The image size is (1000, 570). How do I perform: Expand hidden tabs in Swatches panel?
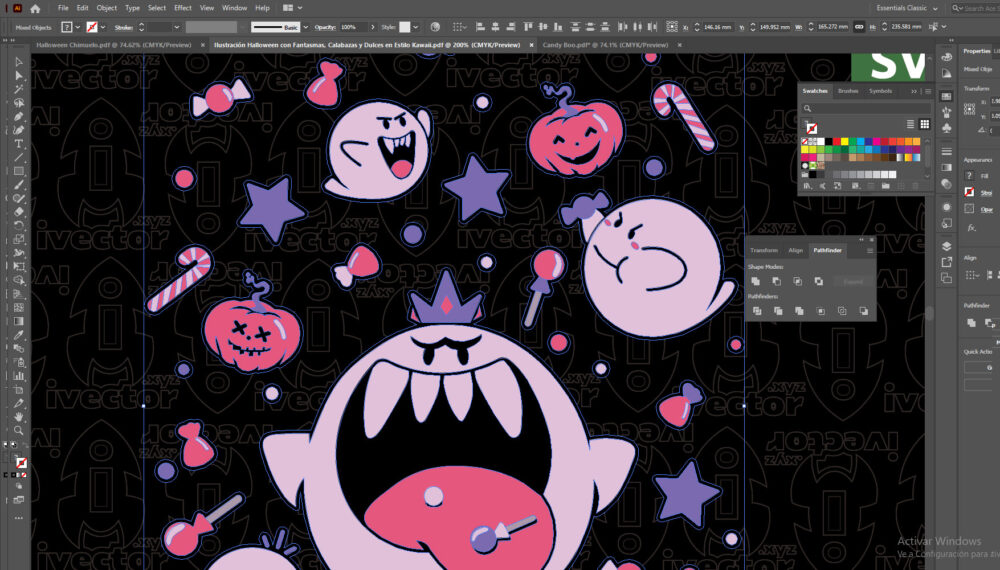(914, 91)
